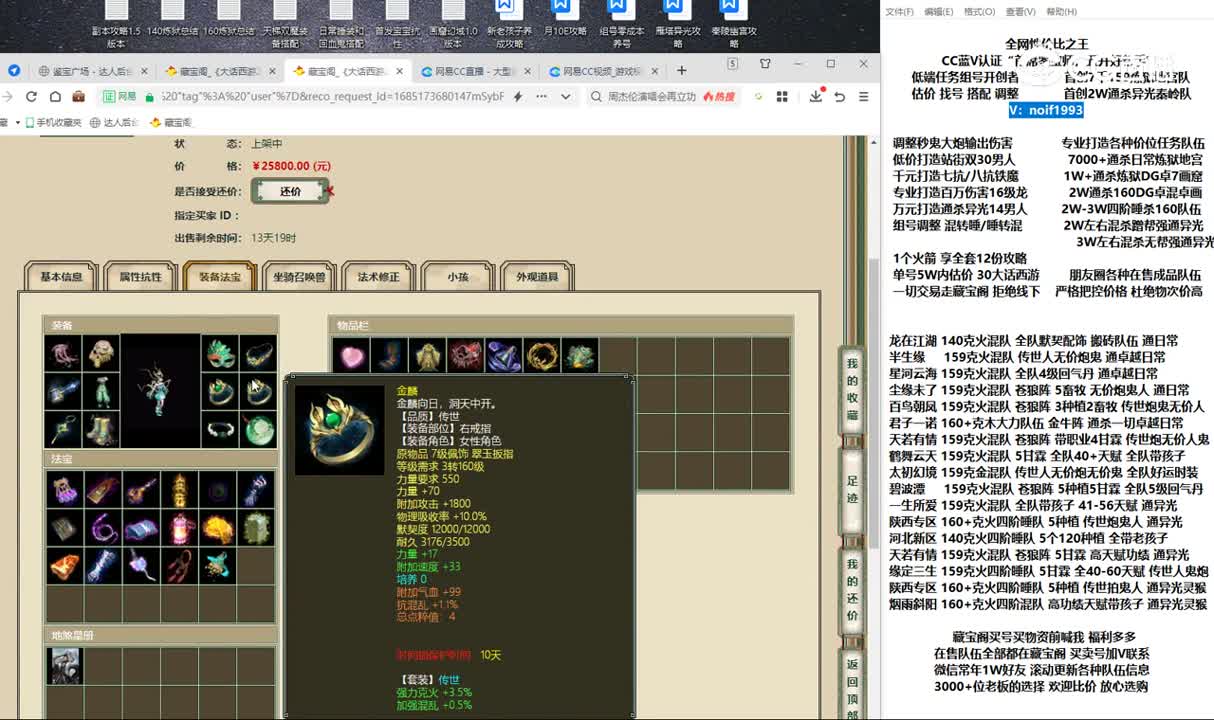This screenshot has width=1214, height=720.
Task: Switch to 网易CC直播 browser tab
Action: click(475, 71)
